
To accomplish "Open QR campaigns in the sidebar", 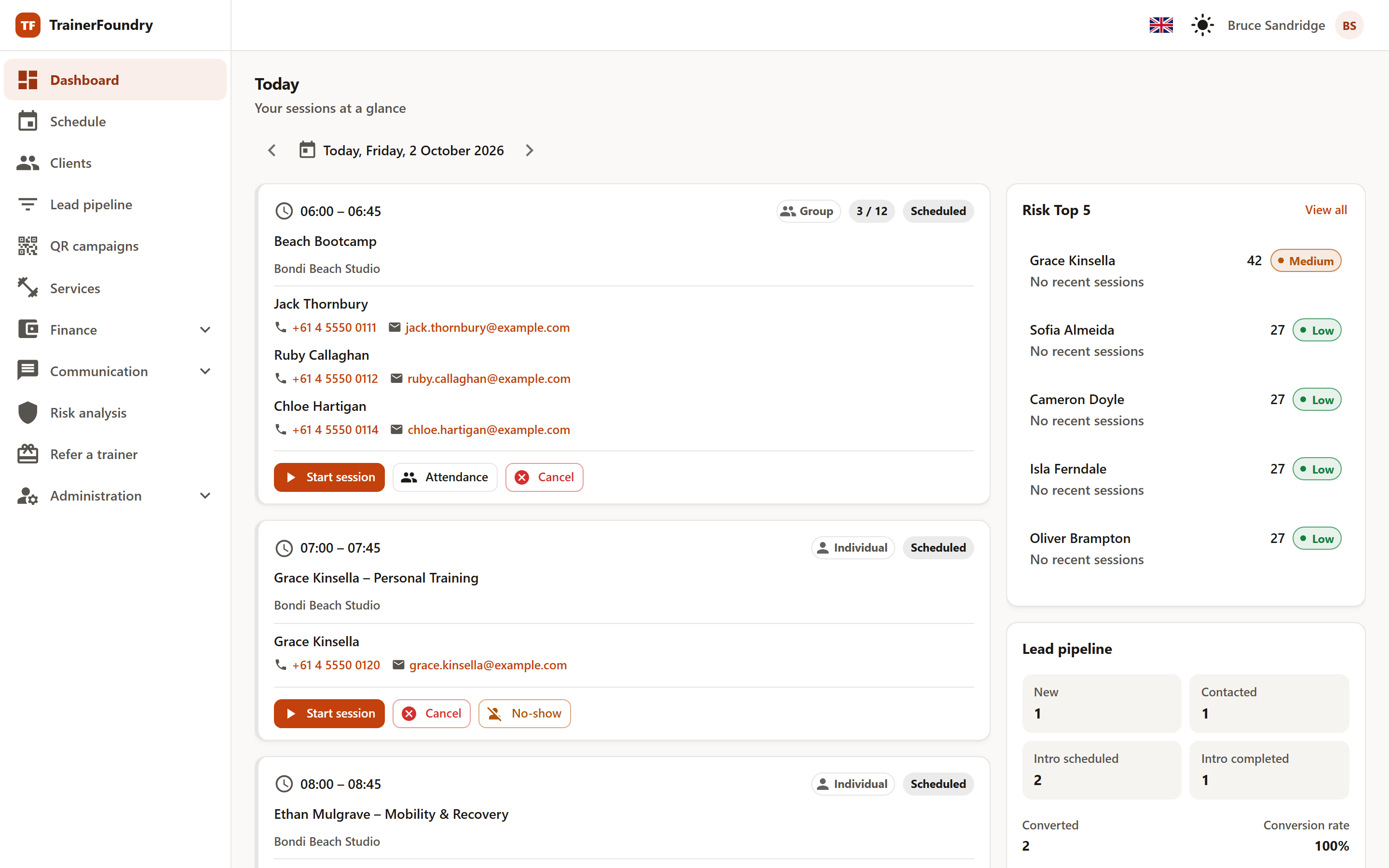I will tap(115, 246).
